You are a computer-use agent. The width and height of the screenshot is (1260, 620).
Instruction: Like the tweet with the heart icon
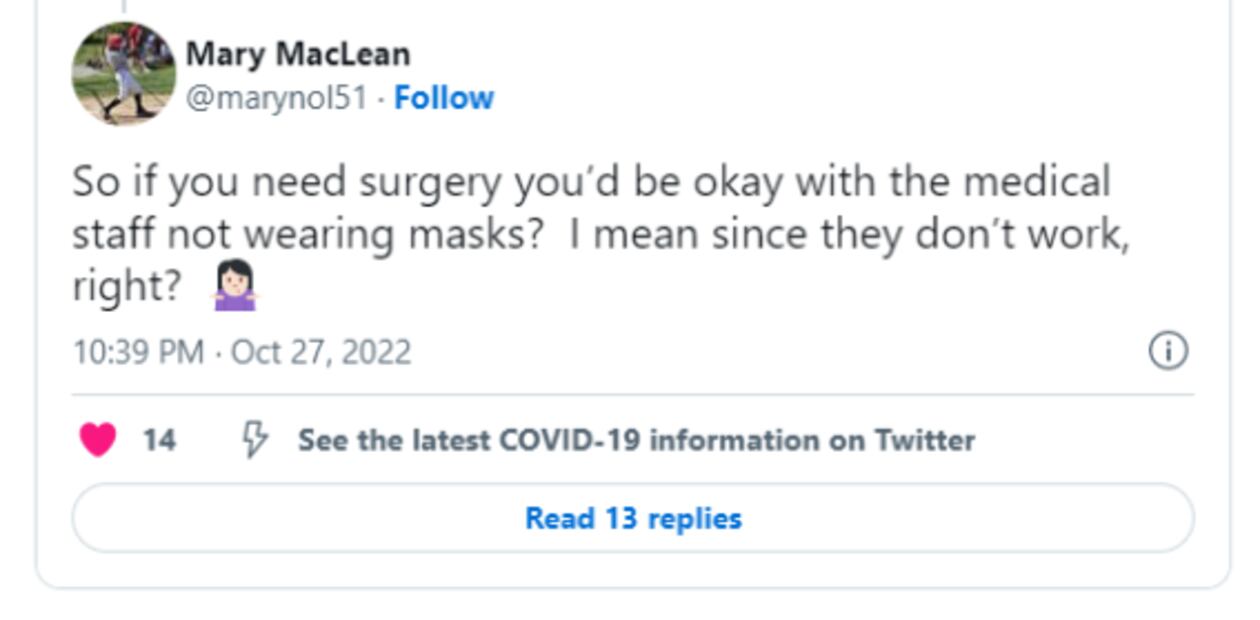point(97,440)
